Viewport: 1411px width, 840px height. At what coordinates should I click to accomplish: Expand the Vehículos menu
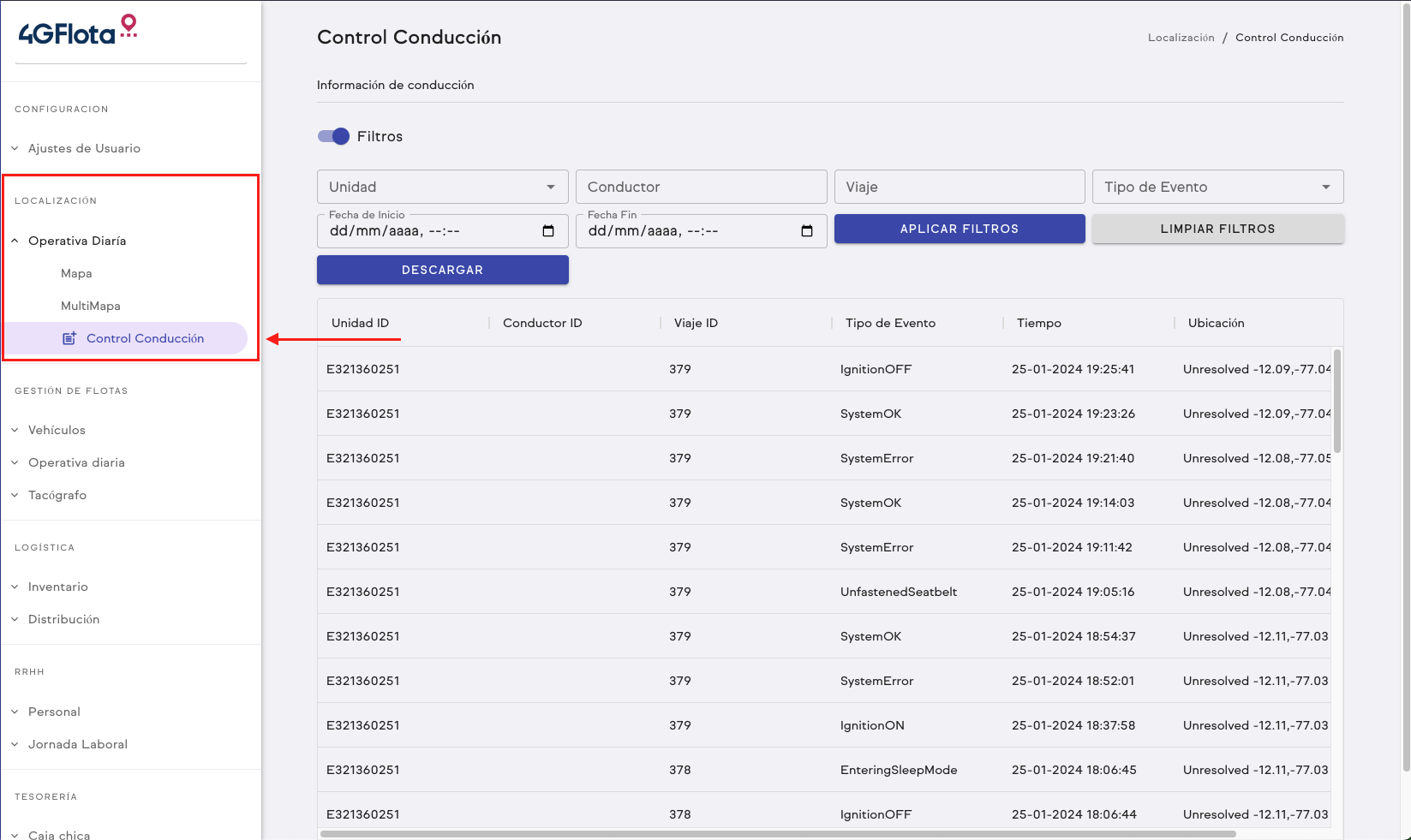pyautogui.click(x=57, y=430)
